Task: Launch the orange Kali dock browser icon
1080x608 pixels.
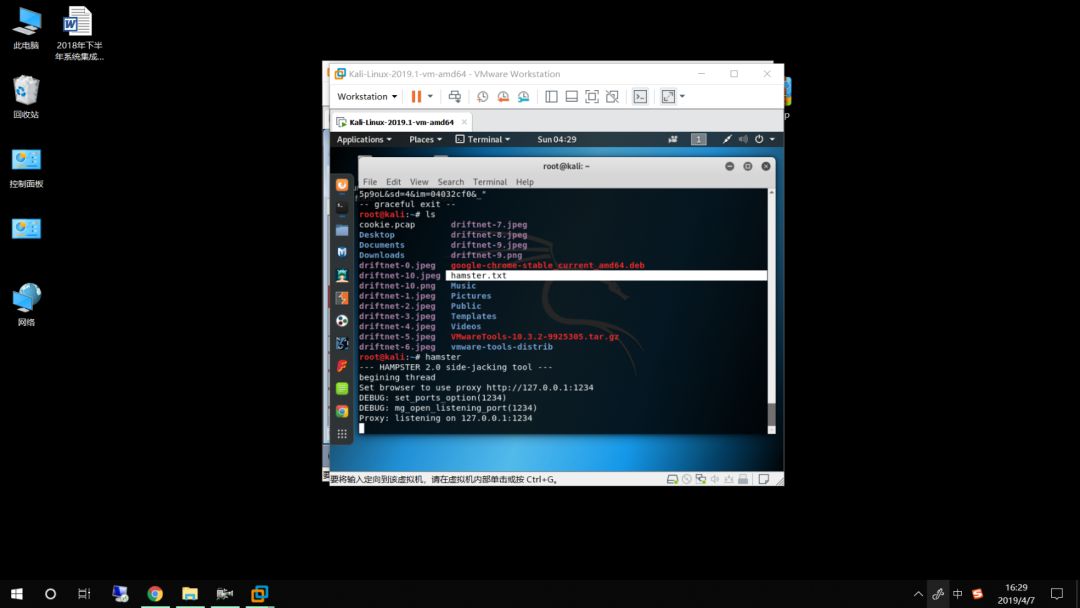Action: coord(342,185)
